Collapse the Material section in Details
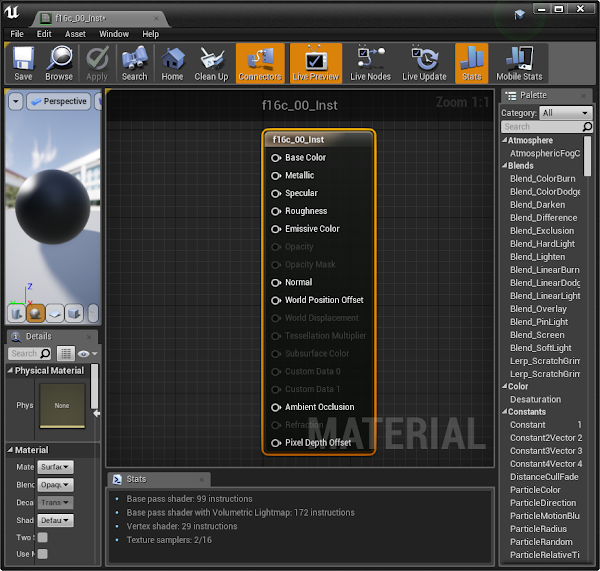 (x=10, y=450)
